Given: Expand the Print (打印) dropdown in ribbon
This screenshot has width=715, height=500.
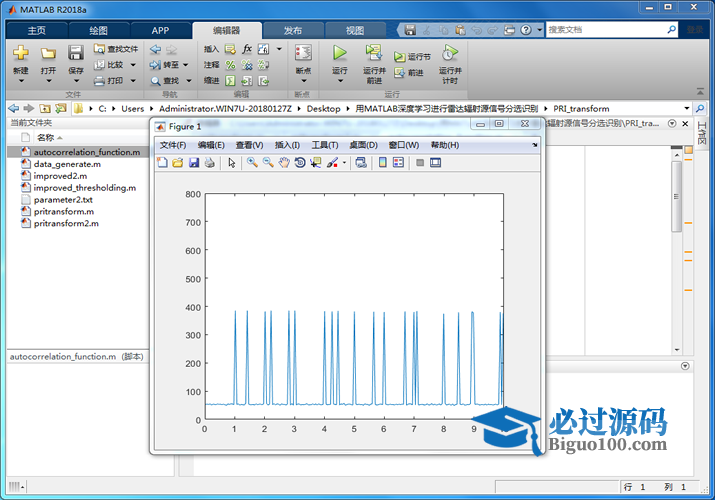Looking at the screenshot, I should click(132, 80).
